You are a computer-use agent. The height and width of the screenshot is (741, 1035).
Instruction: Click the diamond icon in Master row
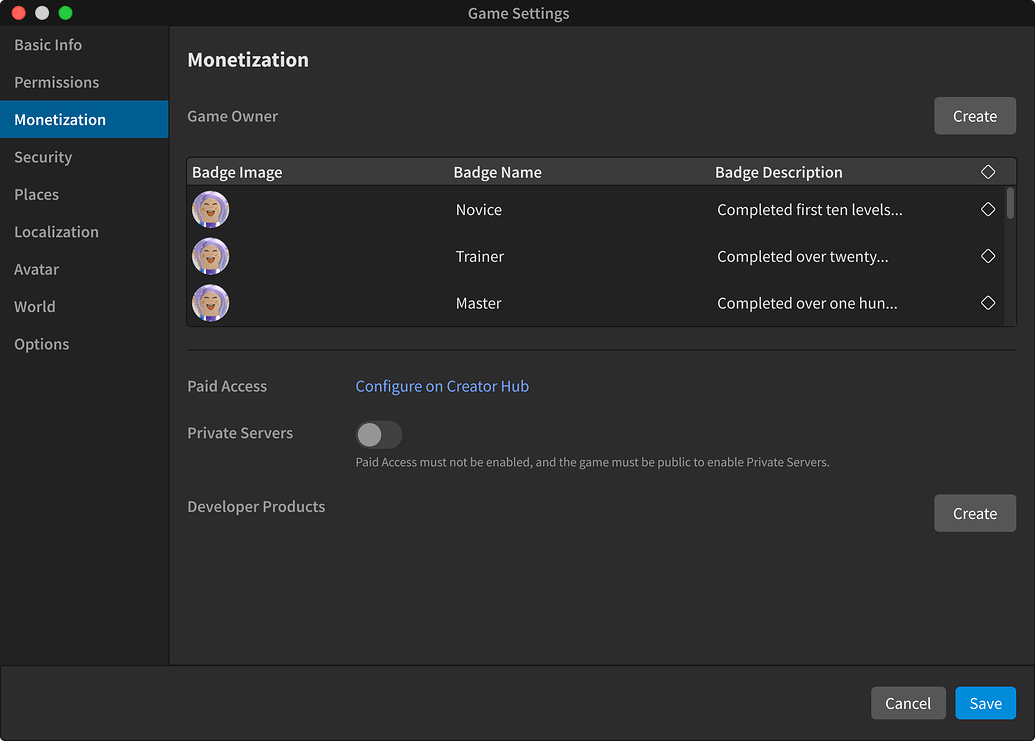(988, 303)
